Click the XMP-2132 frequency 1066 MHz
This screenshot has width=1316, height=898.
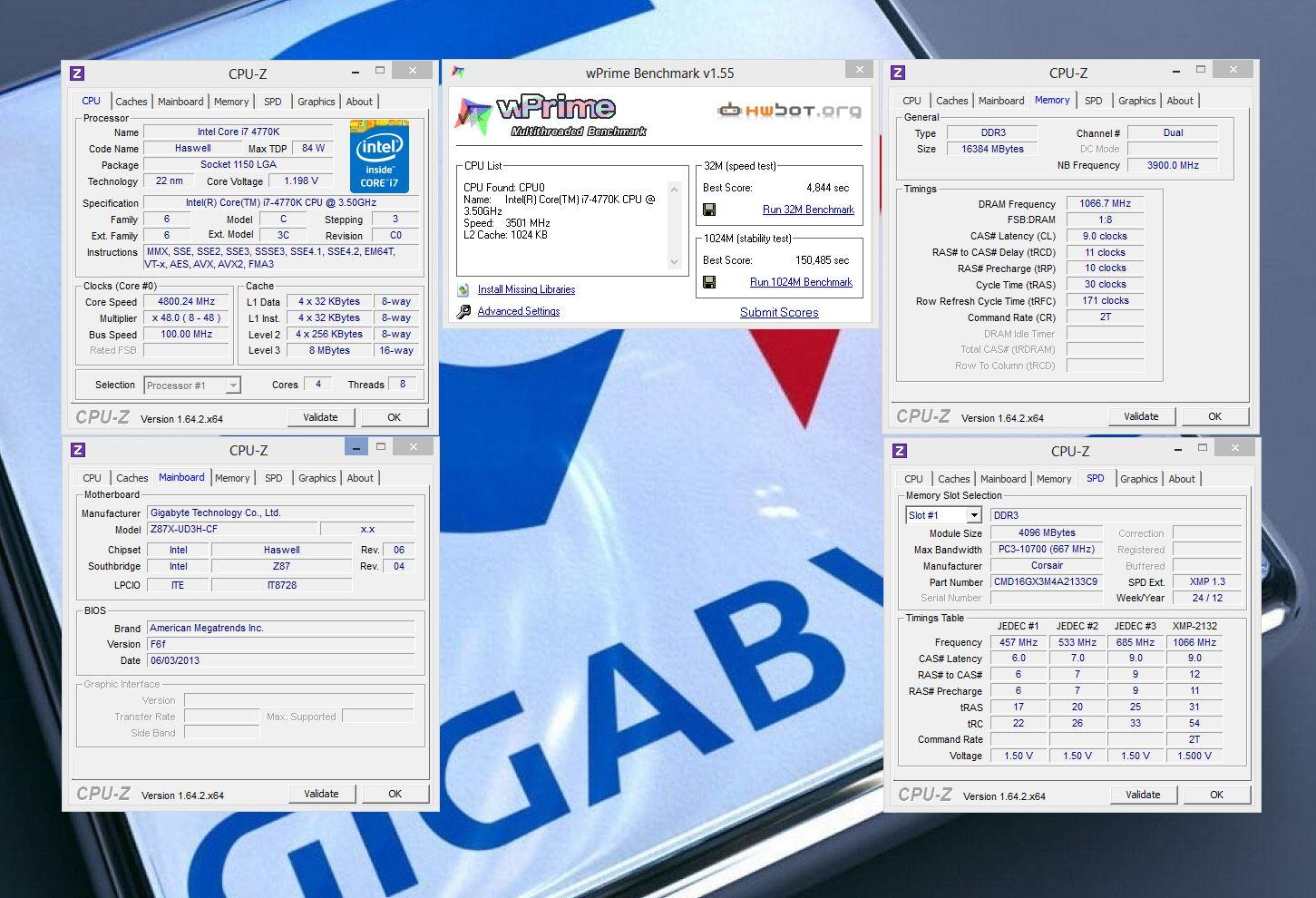(x=1194, y=642)
